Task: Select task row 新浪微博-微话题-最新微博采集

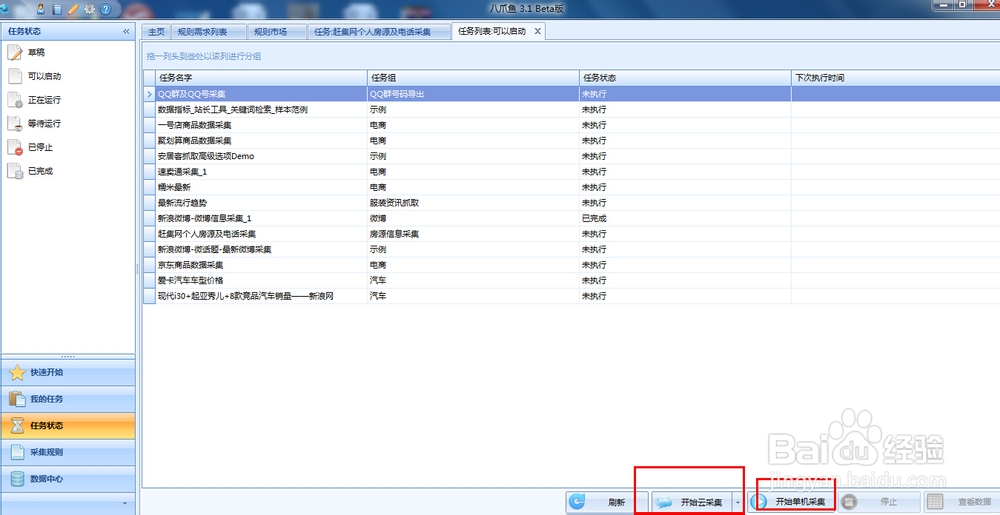Action: [571, 249]
